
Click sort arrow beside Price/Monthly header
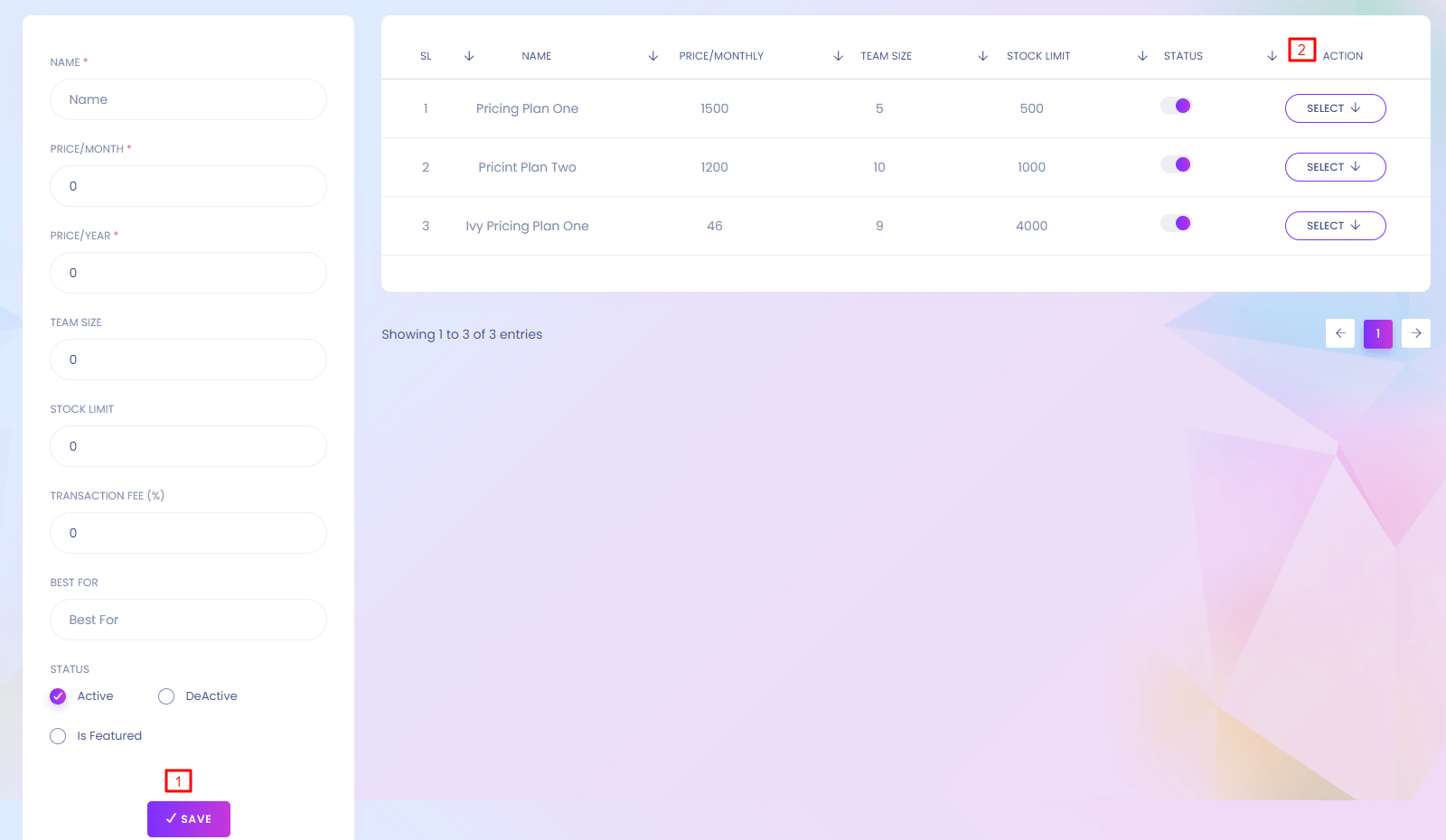click(653, 56)
